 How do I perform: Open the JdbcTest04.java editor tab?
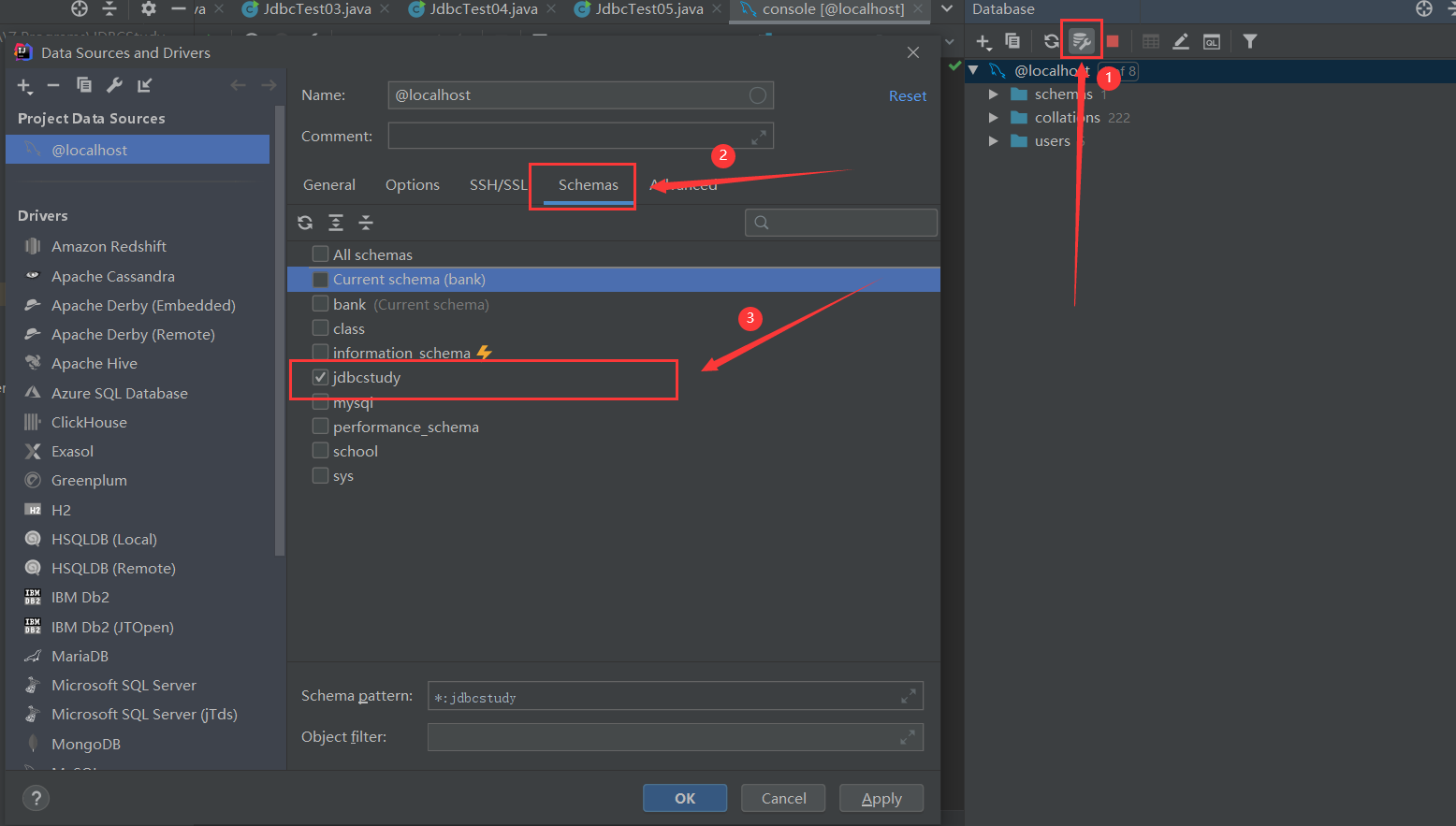coord(484,9)
